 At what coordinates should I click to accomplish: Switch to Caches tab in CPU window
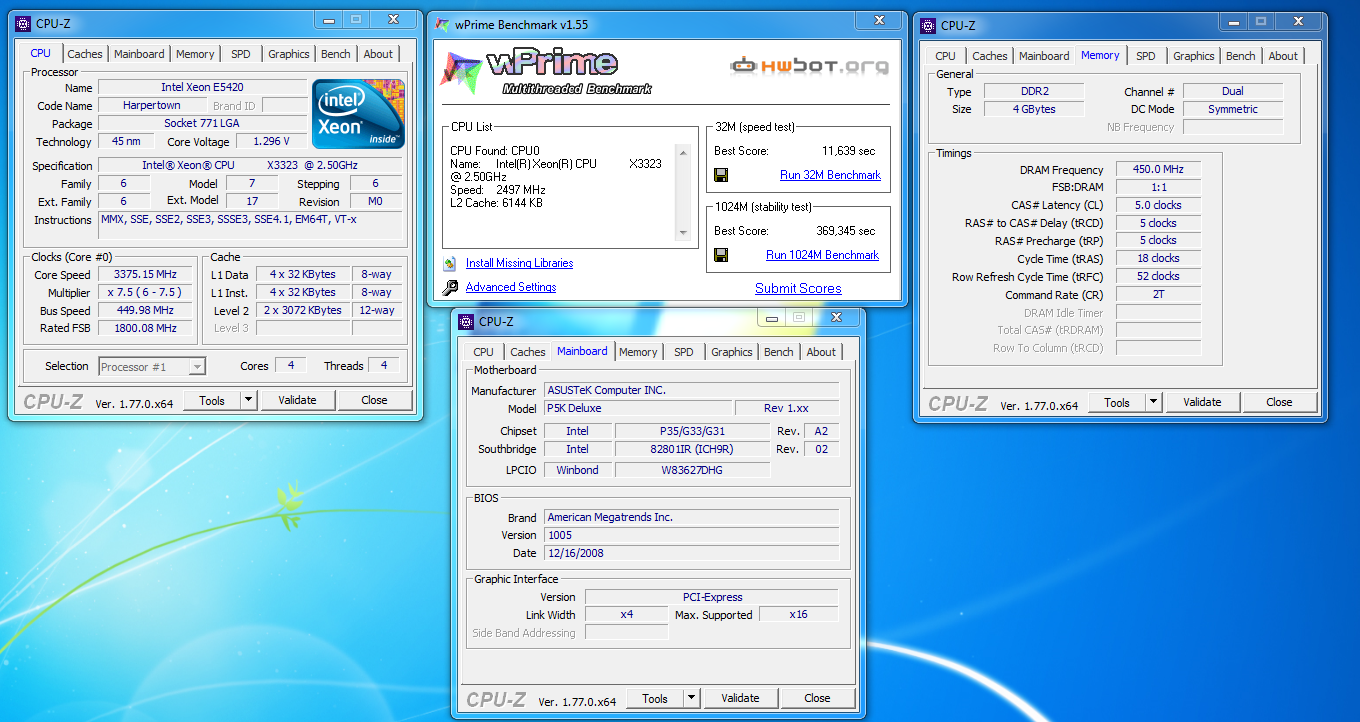coord(85,54)
